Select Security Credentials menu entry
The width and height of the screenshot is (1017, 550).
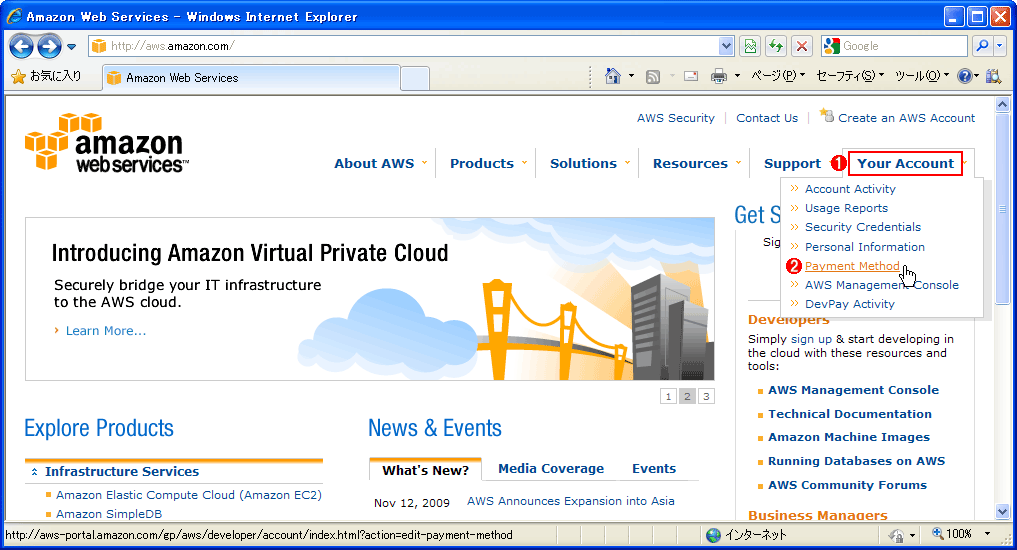(x=863, y=227)
